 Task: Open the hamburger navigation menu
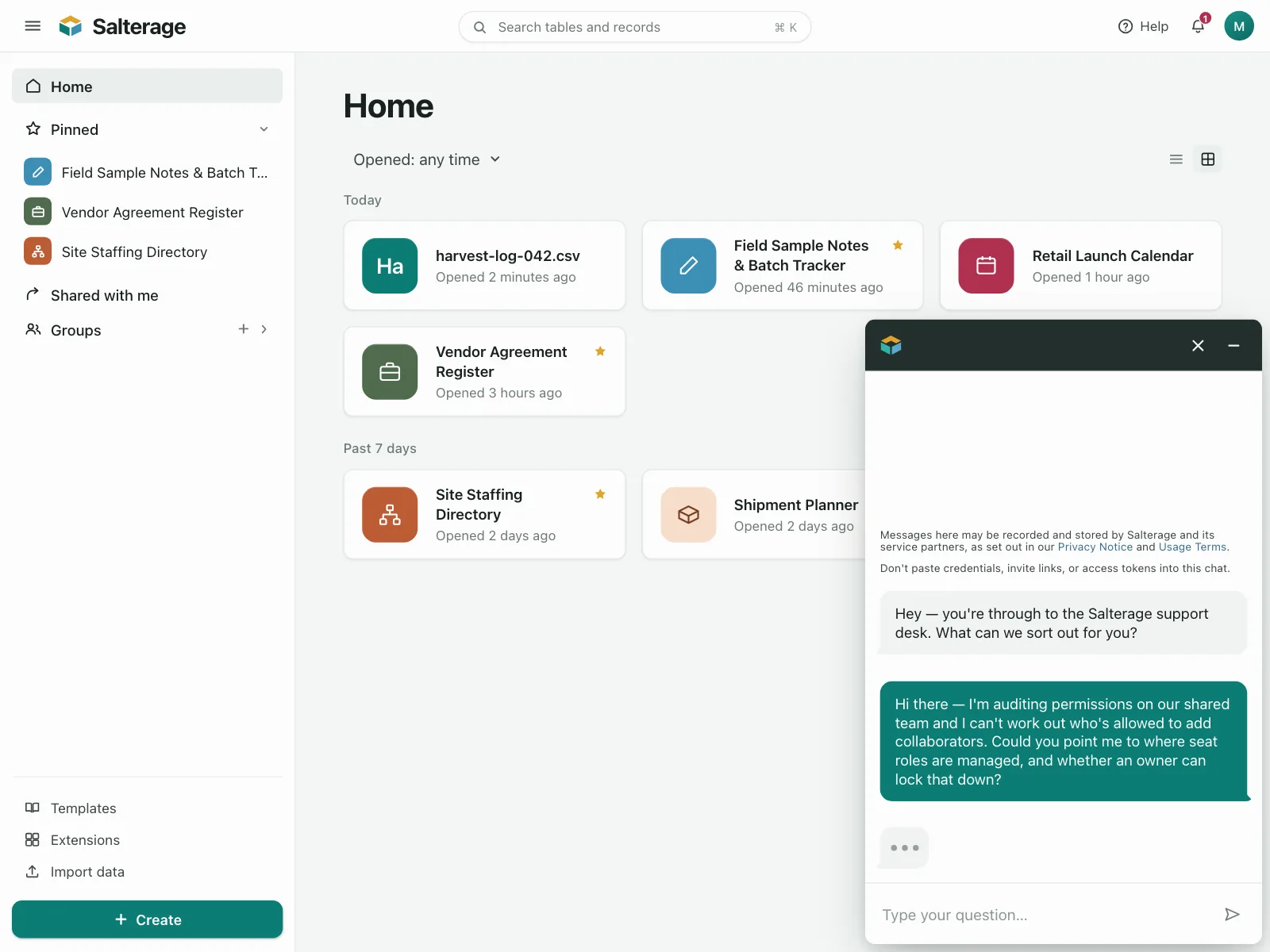pos(33,26)
